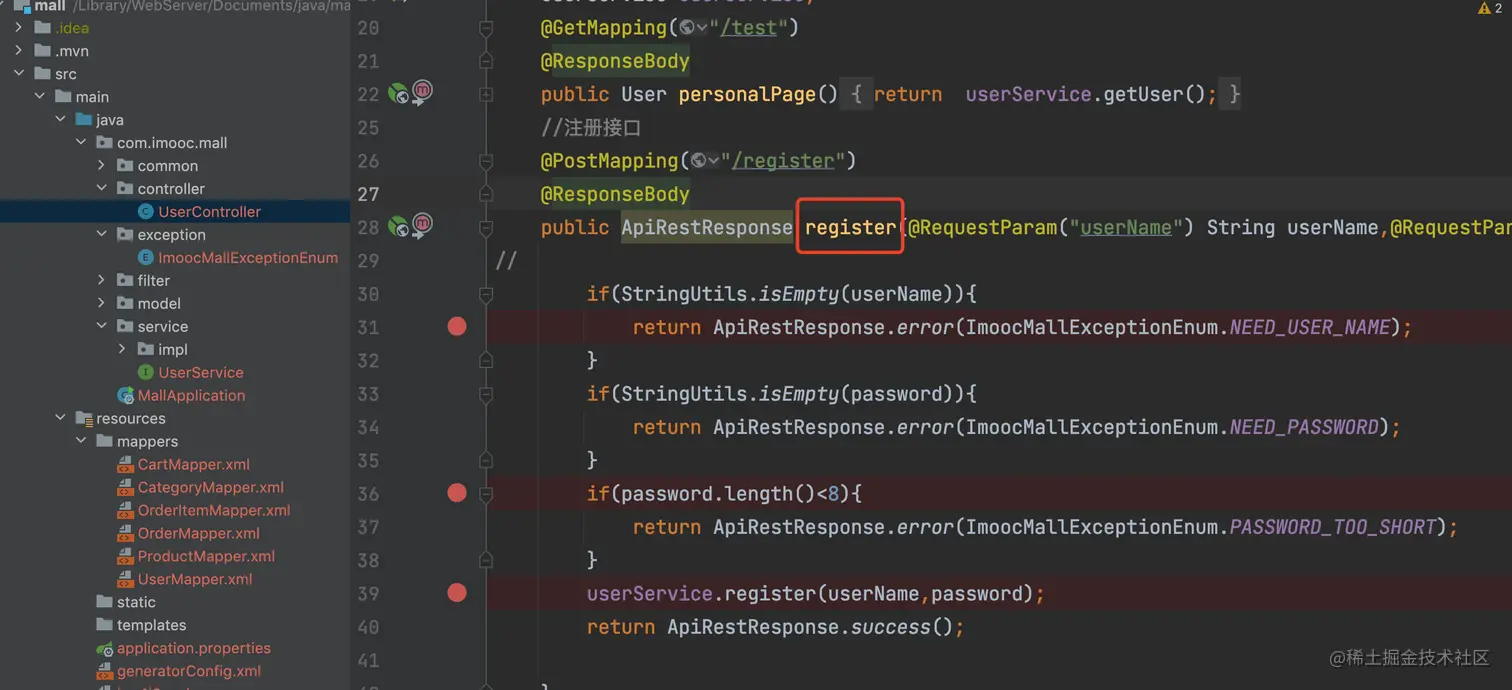Open UserService in project tree
This screenshot has height=690, width=1512.
coord(201,373)
